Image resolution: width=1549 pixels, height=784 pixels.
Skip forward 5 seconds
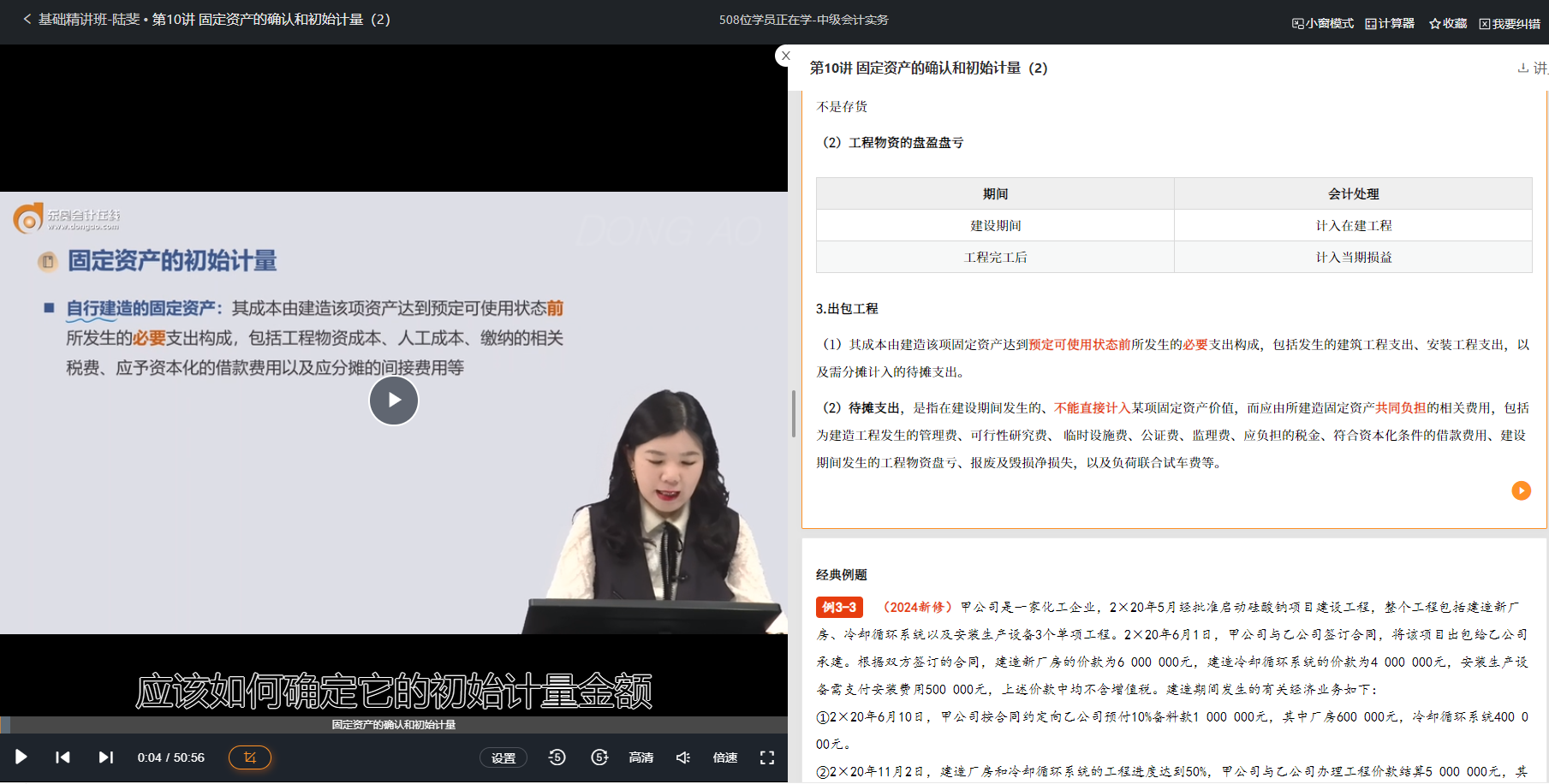[599, 757]
